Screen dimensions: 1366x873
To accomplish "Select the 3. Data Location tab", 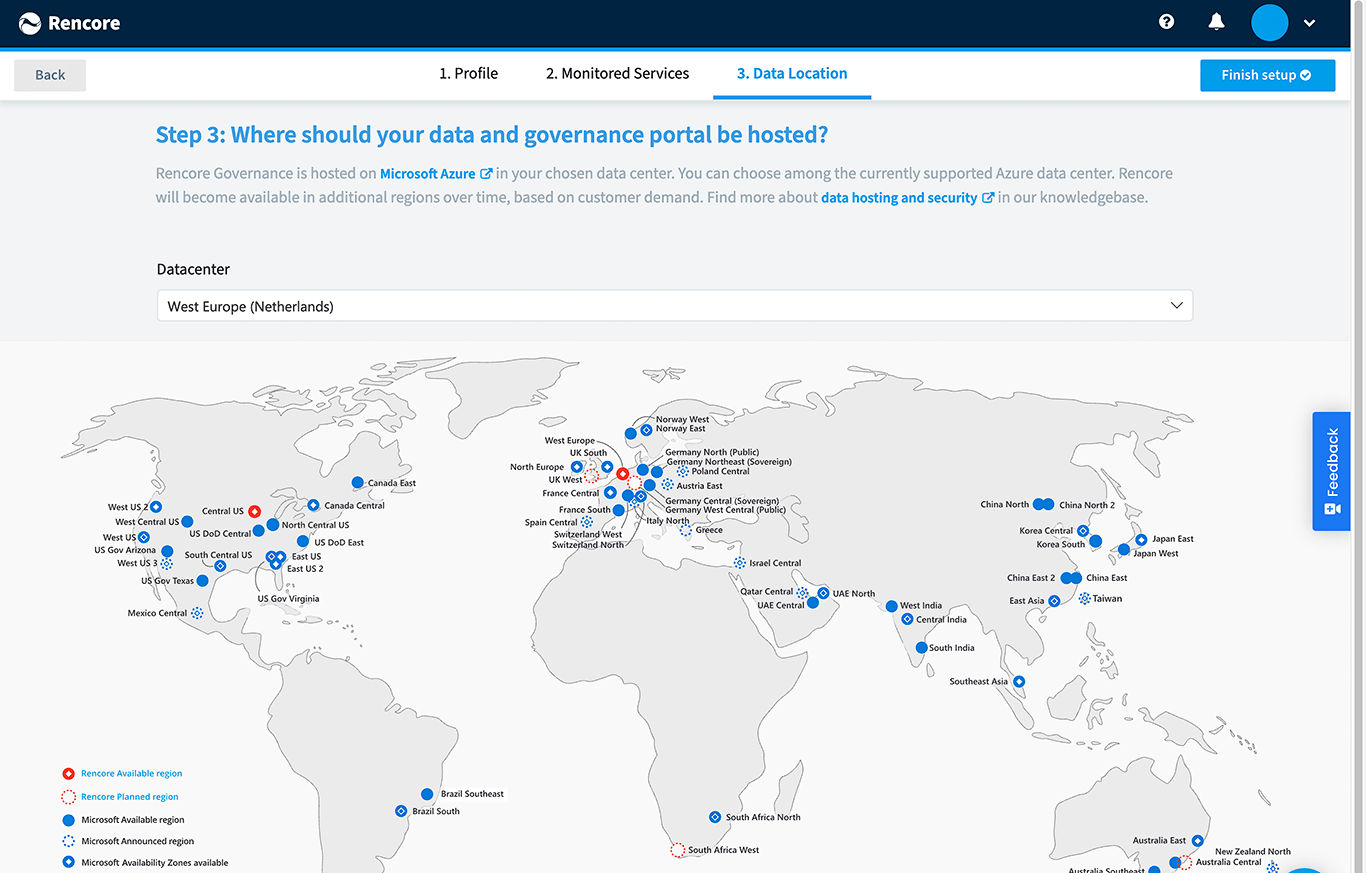I will pos(792,73).
